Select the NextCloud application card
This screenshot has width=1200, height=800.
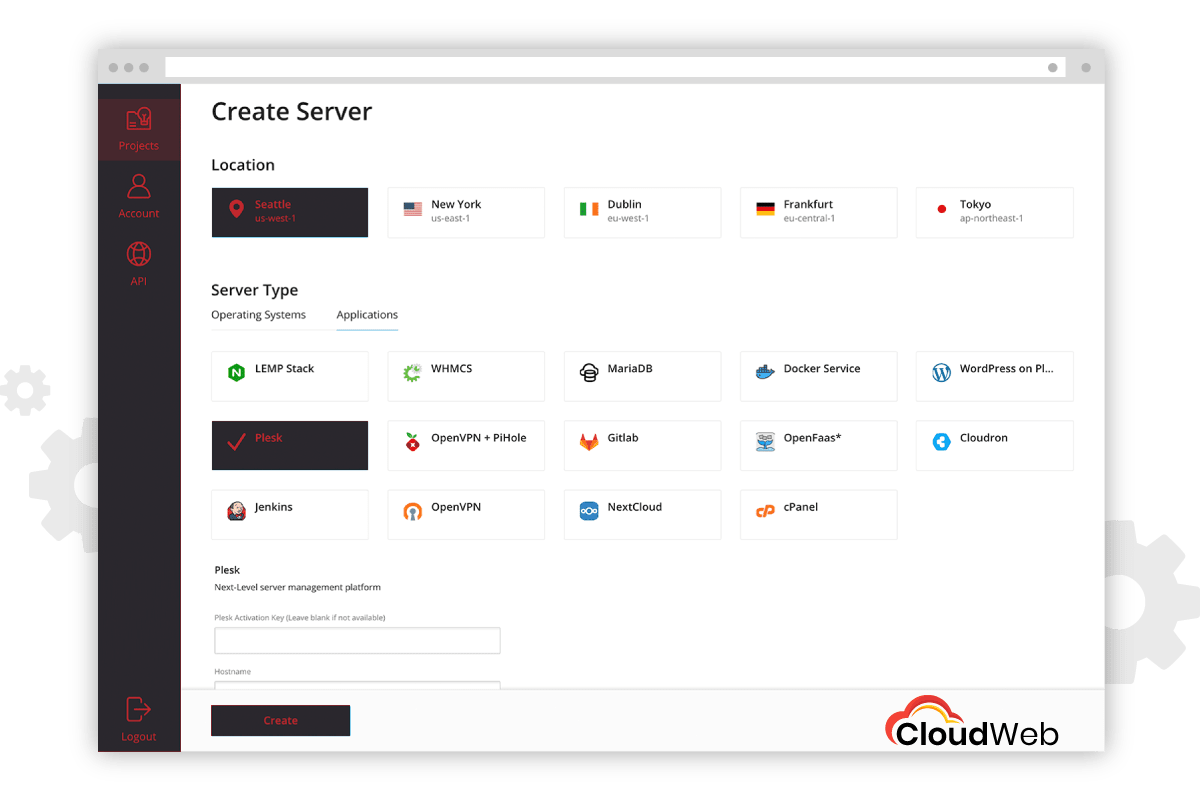point(642,514)
